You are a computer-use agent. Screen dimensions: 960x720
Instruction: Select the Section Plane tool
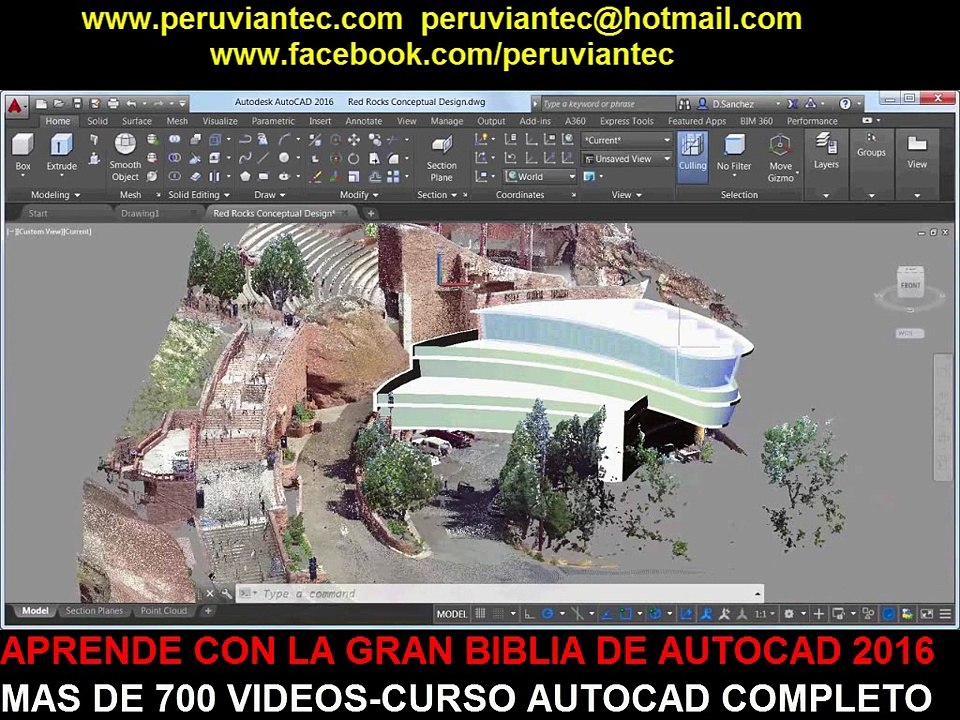441,159
